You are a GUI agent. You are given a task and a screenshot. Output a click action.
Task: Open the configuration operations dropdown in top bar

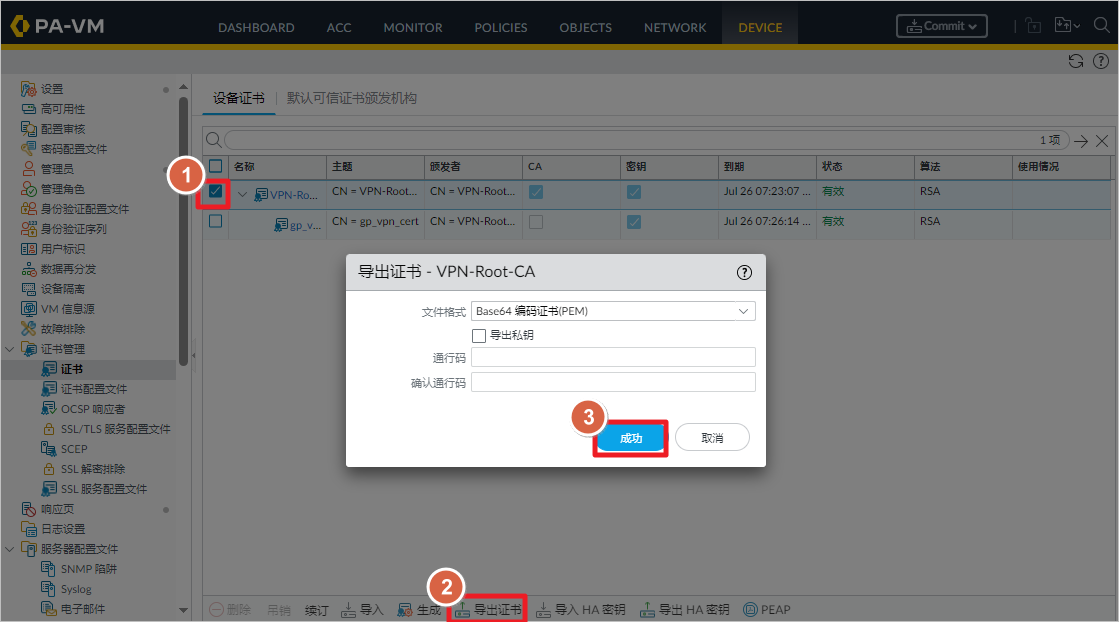(x=1067, y=26)
